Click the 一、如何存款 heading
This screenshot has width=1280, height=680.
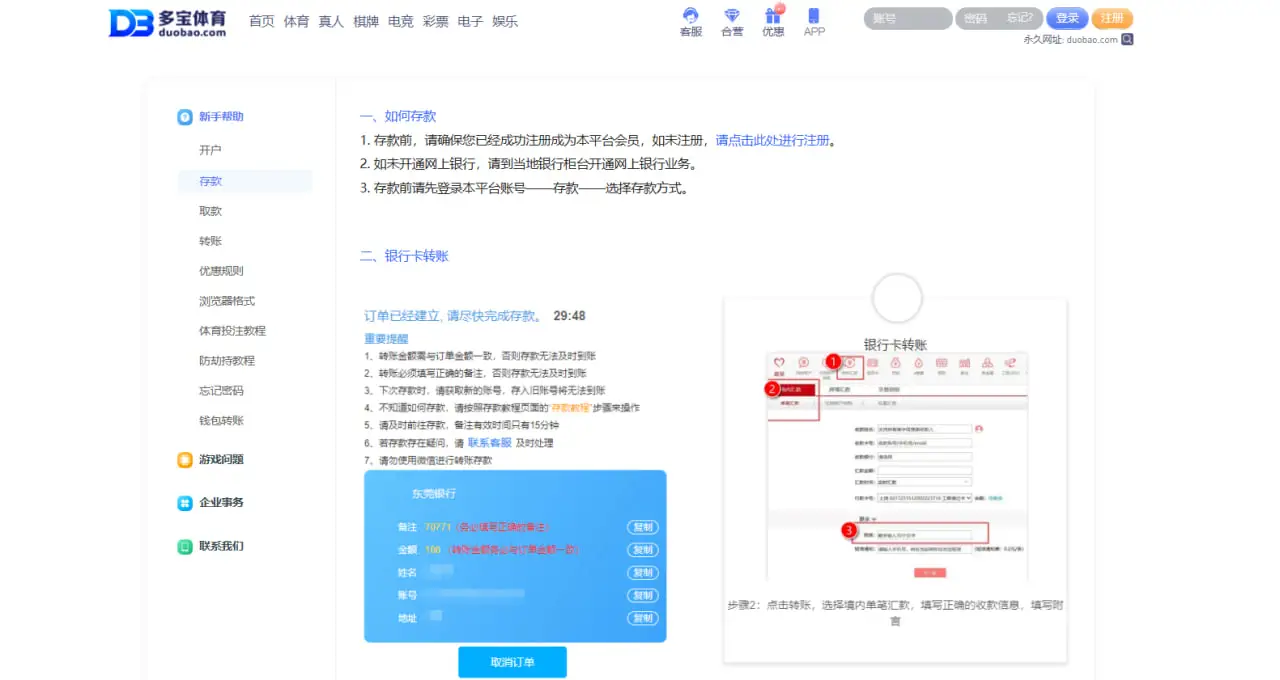398,117
